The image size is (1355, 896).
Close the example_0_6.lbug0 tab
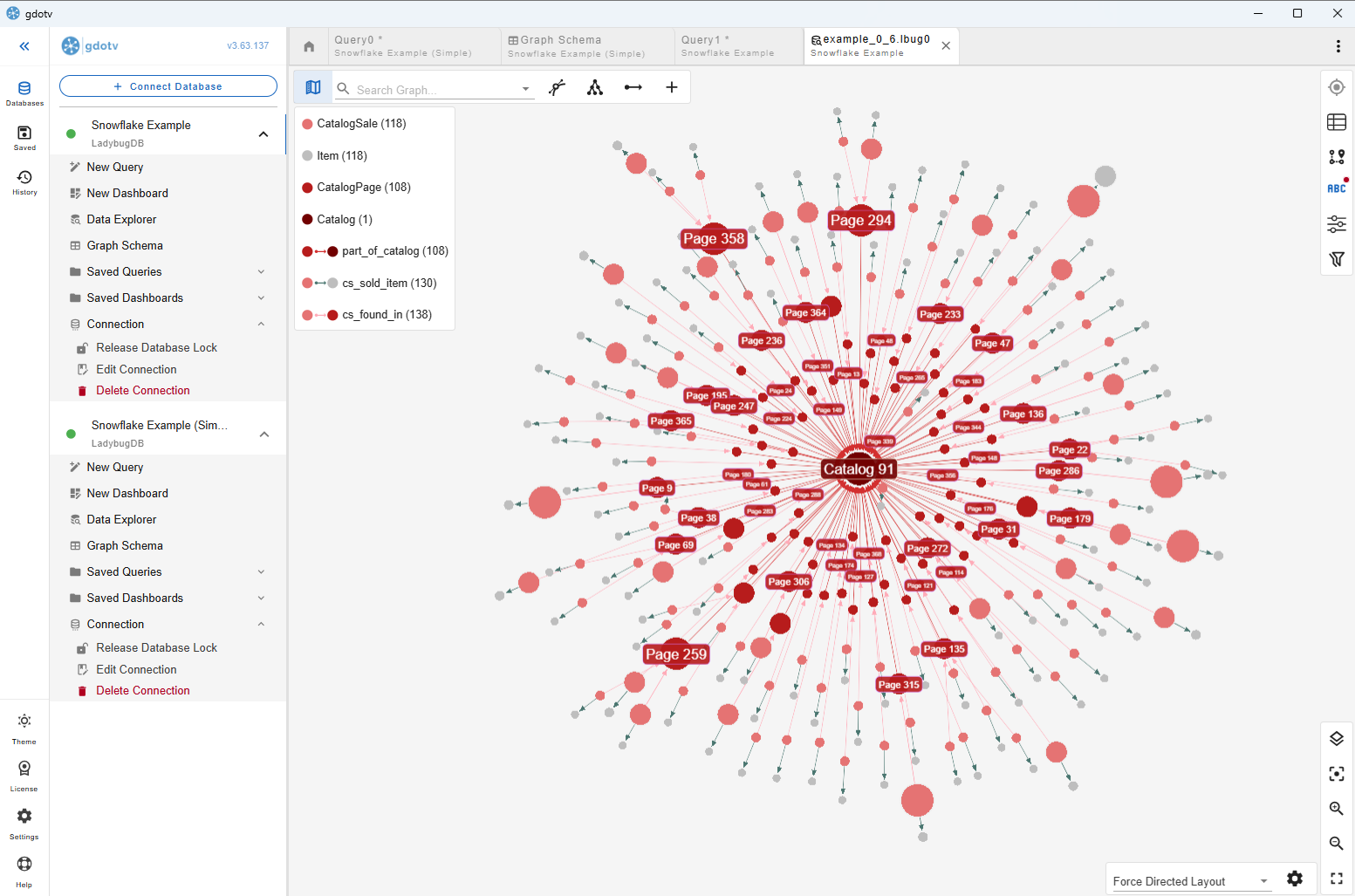[x=946, y=46]
